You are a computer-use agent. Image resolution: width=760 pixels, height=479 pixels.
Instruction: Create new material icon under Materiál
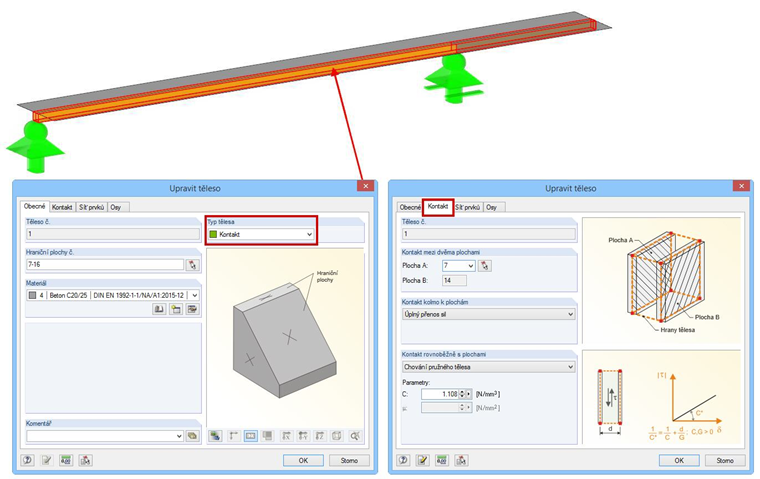pyautogui.click(x=175, y=309)
